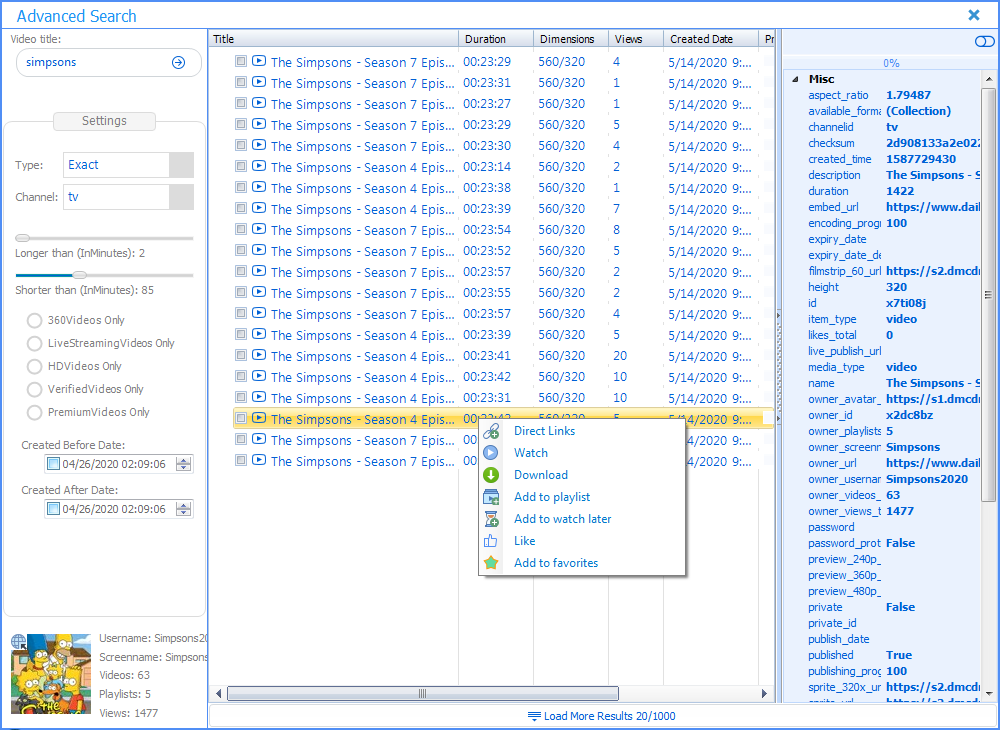Click the horizontal scrollbar right arrow
The height and width of the screenshot is (730, 1000).
coord(765,693)
